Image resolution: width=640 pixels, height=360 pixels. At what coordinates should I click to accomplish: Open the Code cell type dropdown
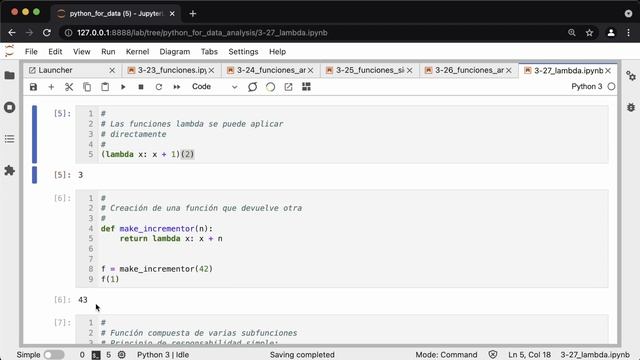pos(214,87)
